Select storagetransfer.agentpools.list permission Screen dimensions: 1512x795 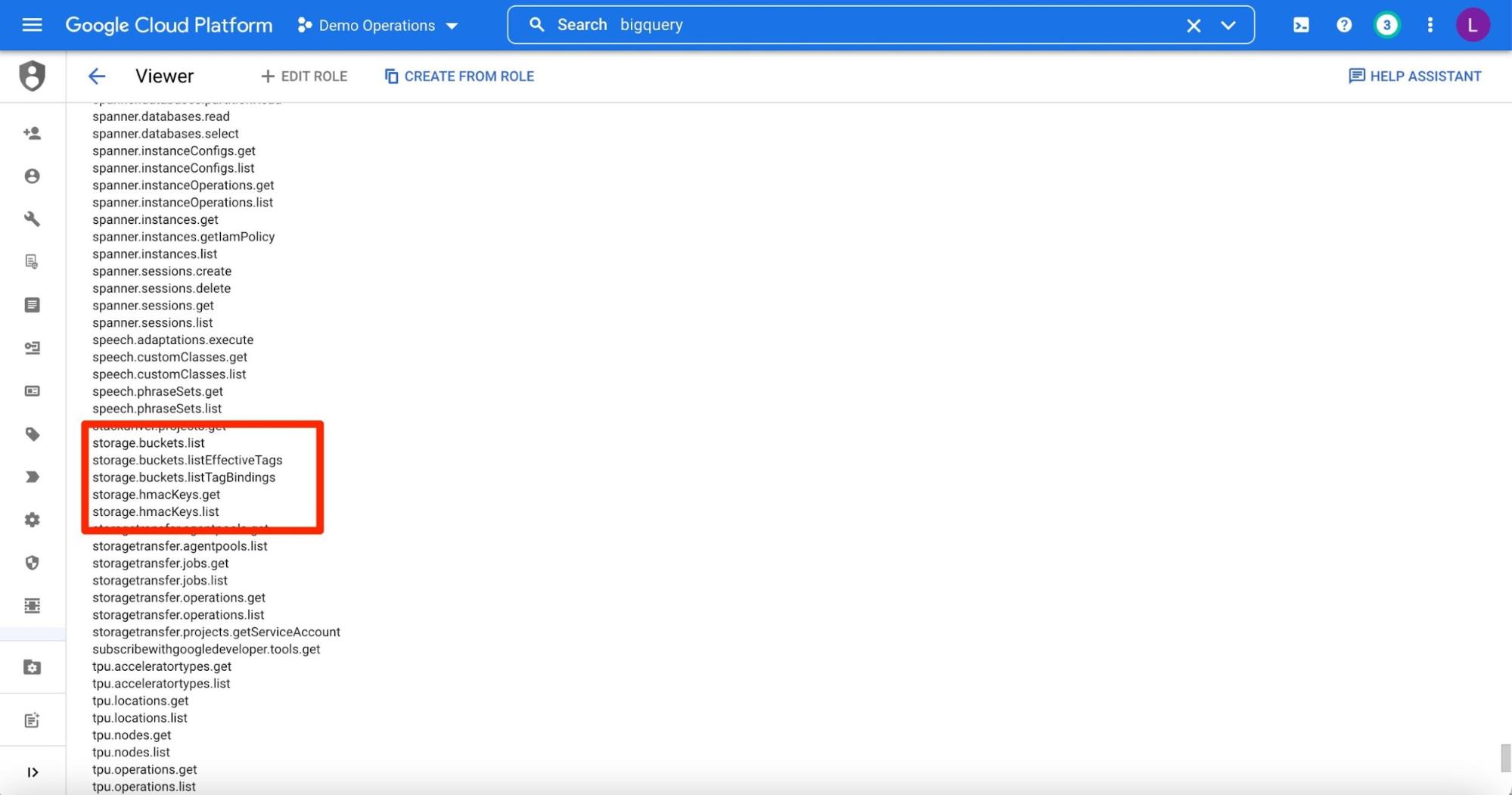pyautogui.click(x=180, y=546)
